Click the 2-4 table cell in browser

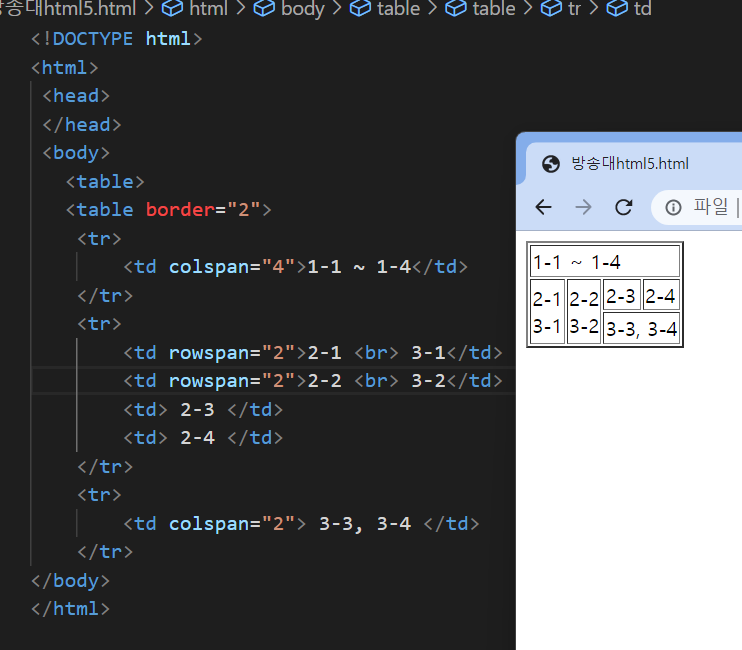[661, 295]
